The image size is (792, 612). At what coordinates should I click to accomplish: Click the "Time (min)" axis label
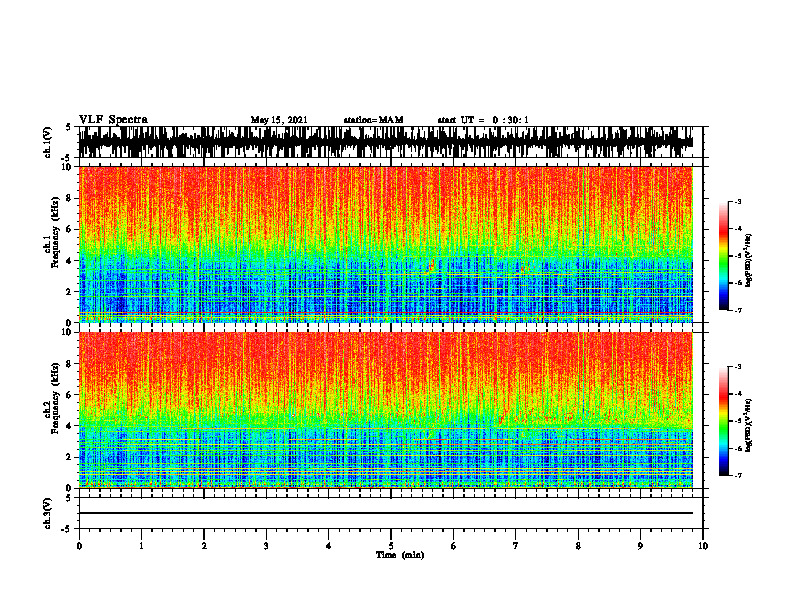pyautogui.click(x=400, y=555)
